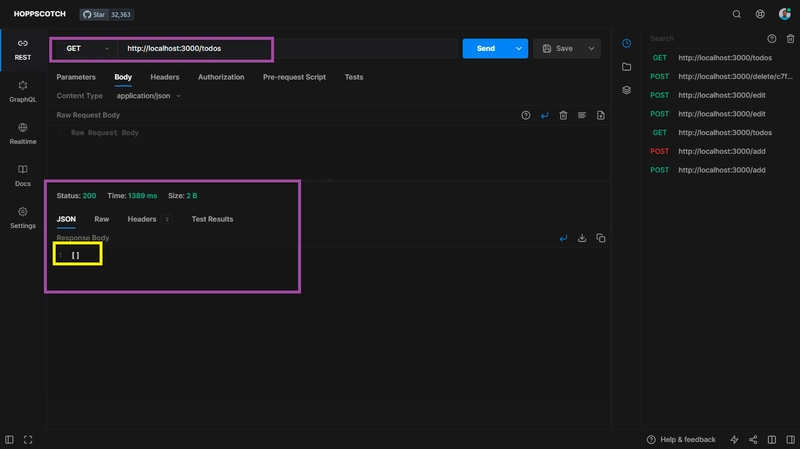
Task: Select first GET localhost:3000/todos history entry
Action: (x=719, y=58)
